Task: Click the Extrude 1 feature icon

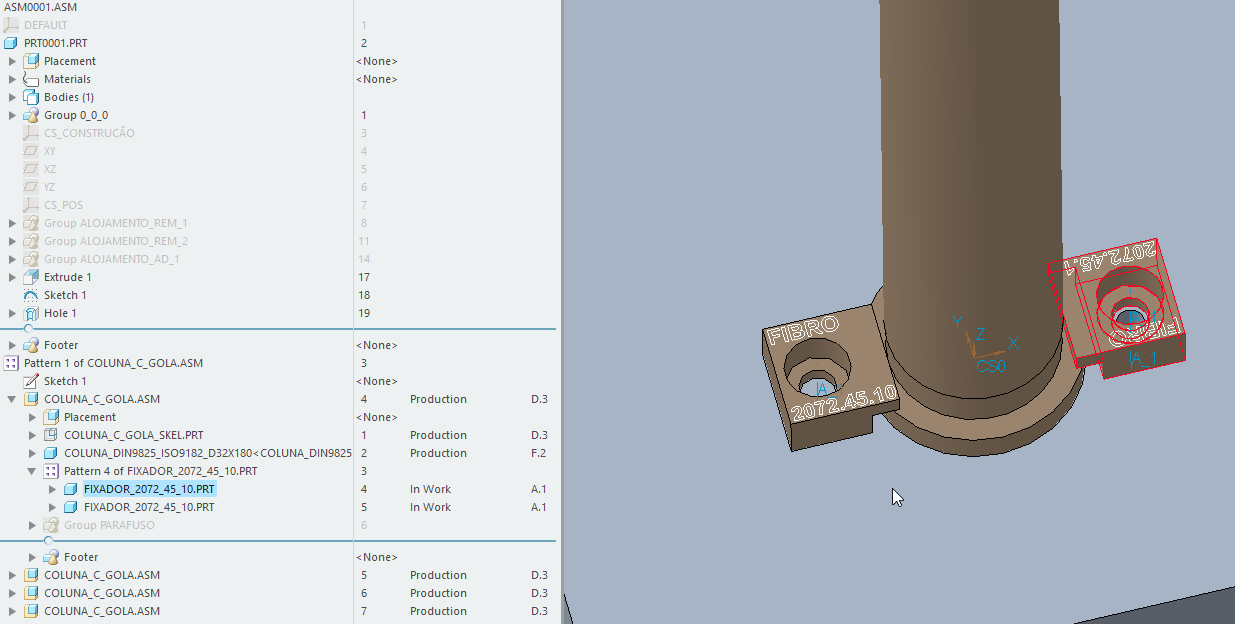Action: tap(31, 277)
